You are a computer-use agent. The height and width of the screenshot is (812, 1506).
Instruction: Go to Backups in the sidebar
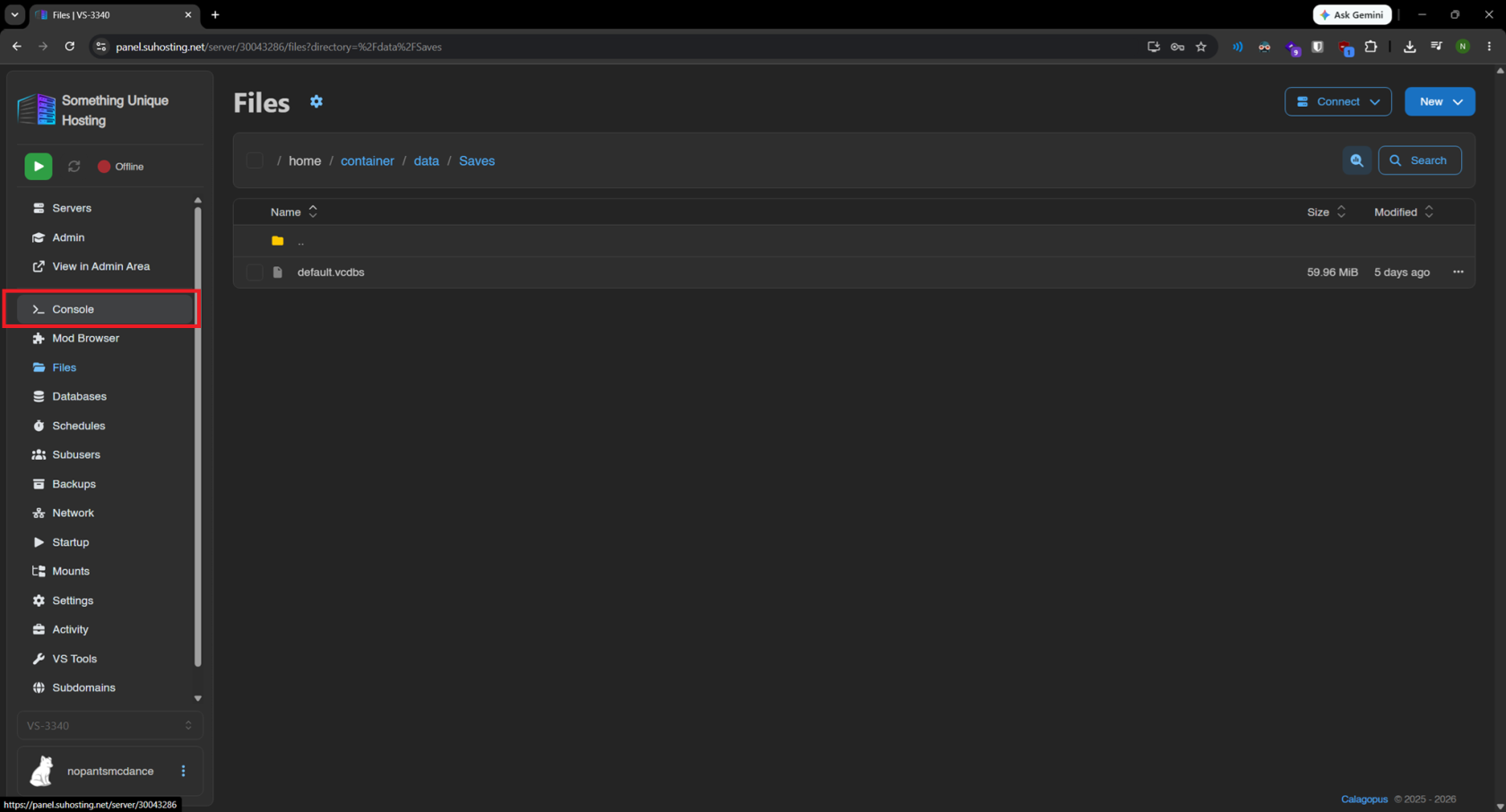pyautogui.click(x=74, y=484)
